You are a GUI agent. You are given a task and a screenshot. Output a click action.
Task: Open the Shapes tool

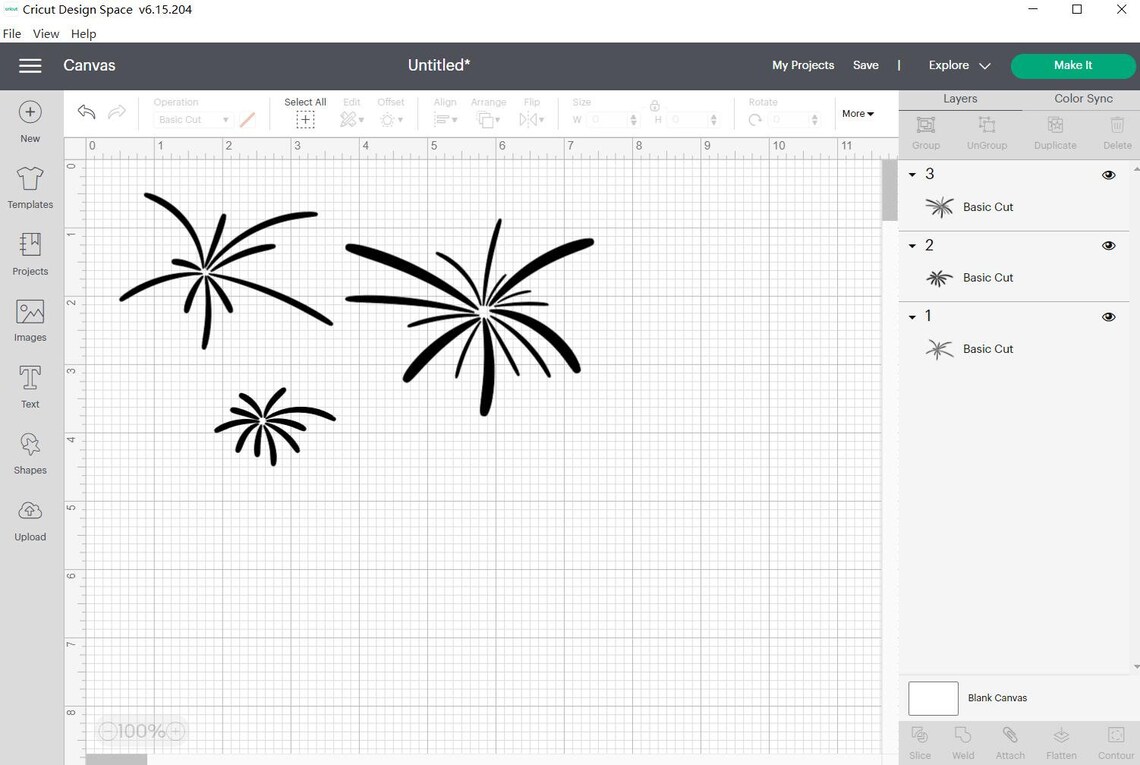click(x=29, y=452)
